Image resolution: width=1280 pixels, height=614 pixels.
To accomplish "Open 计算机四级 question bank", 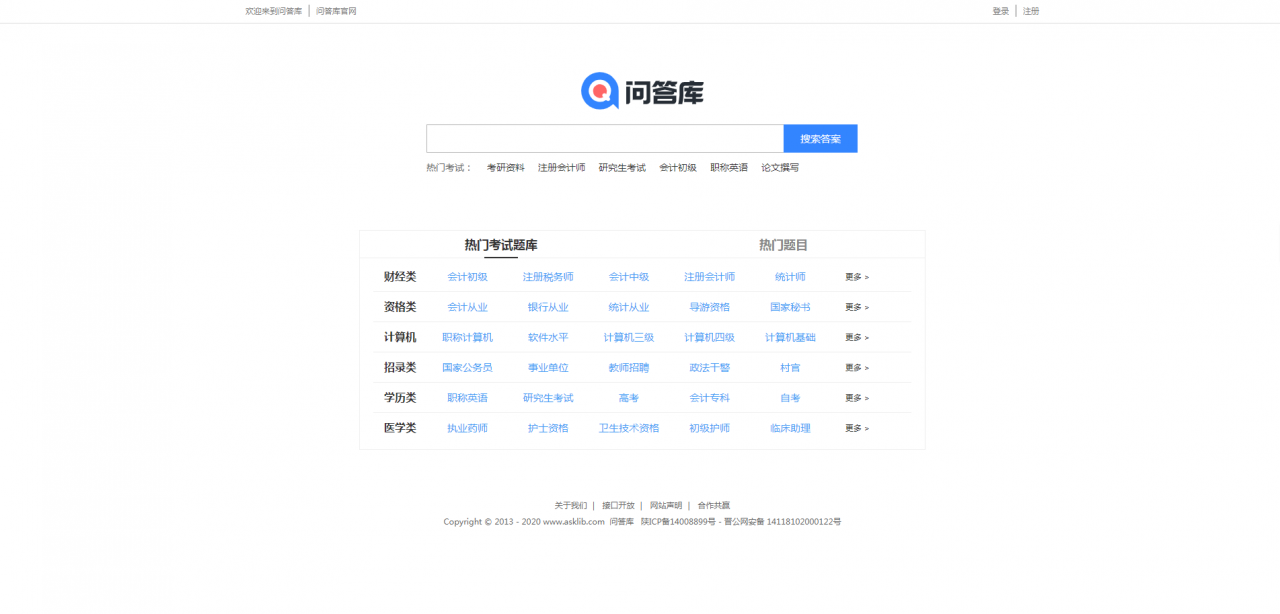I will tap(709, 337).
